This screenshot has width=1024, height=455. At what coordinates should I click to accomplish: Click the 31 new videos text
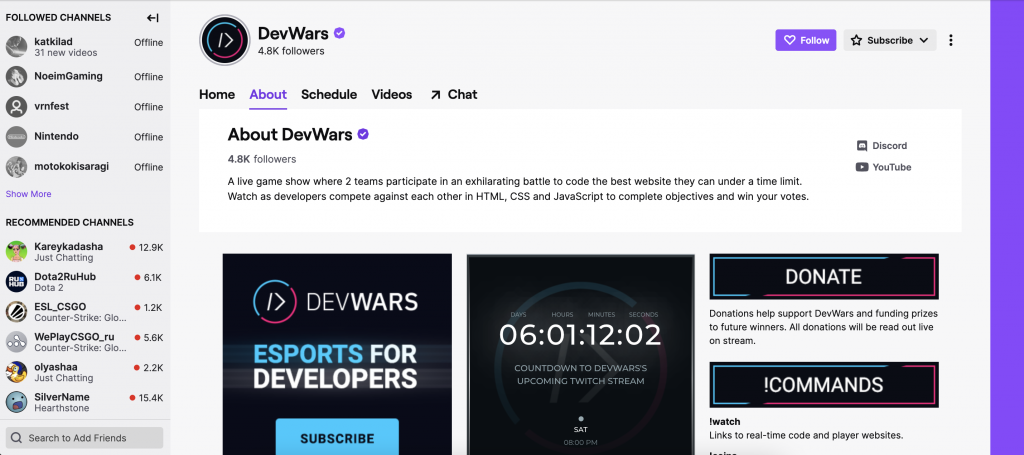(x=66, y=53)
